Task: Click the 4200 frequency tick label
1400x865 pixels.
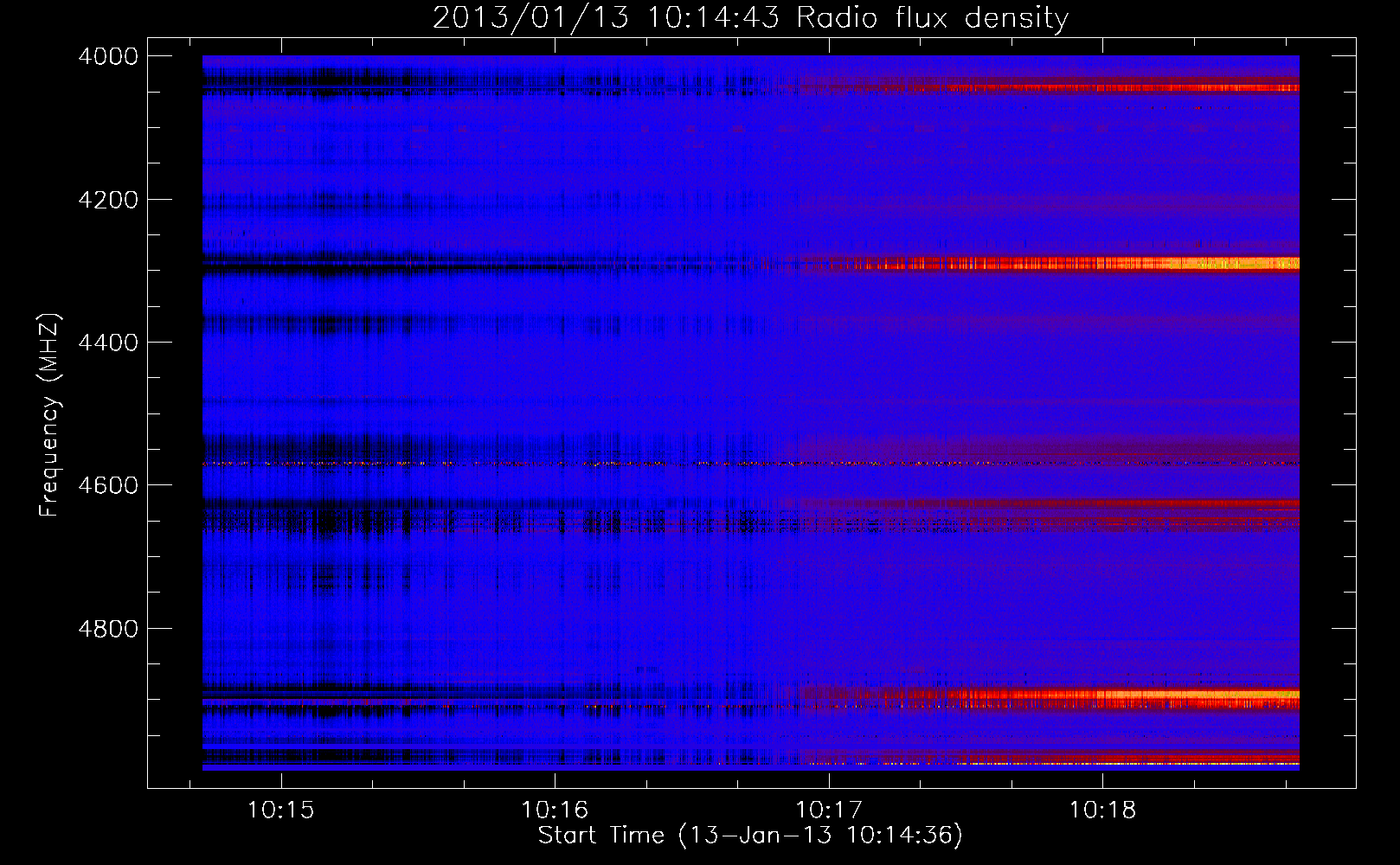Action: pyautogui.click(x=108, y=200)
